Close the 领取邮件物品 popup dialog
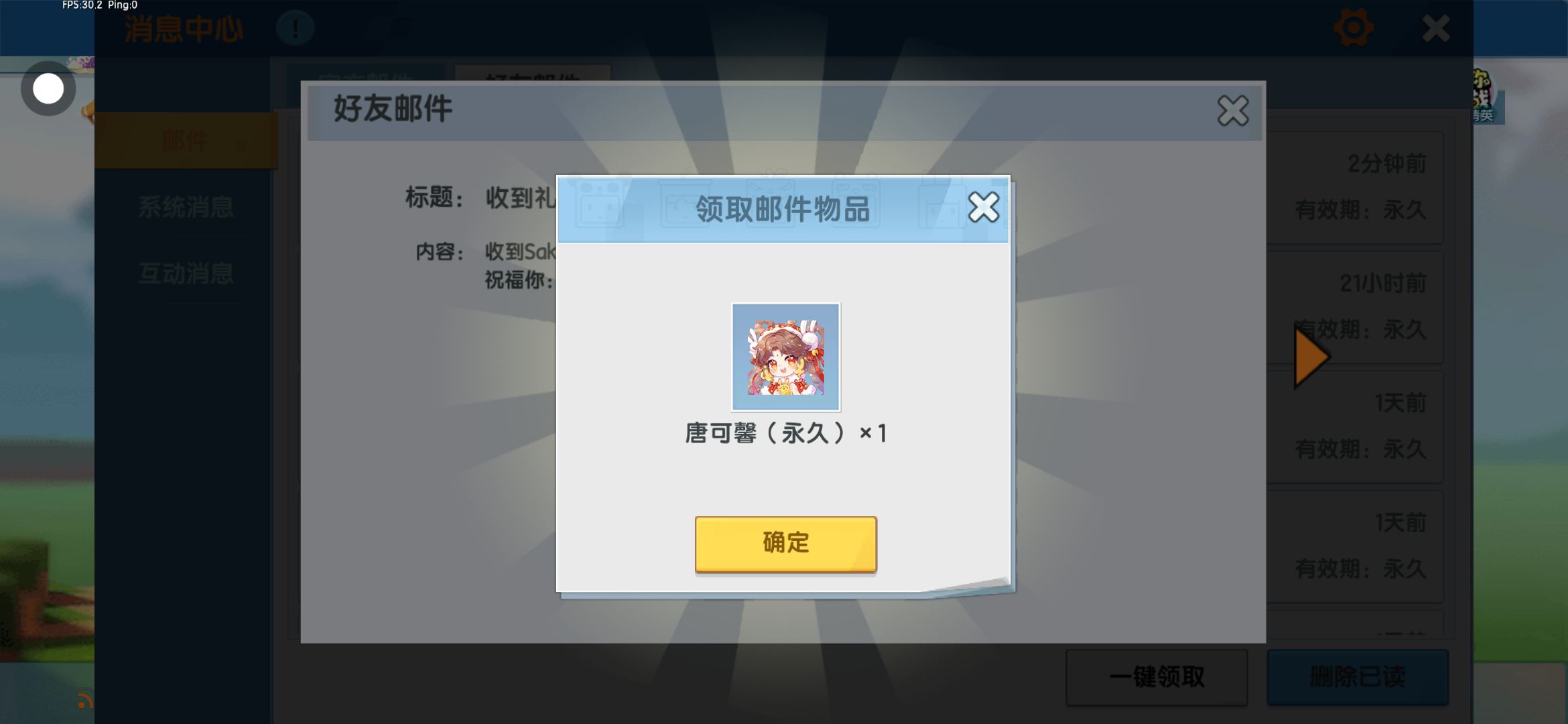1568x724 pixels. 983,207
